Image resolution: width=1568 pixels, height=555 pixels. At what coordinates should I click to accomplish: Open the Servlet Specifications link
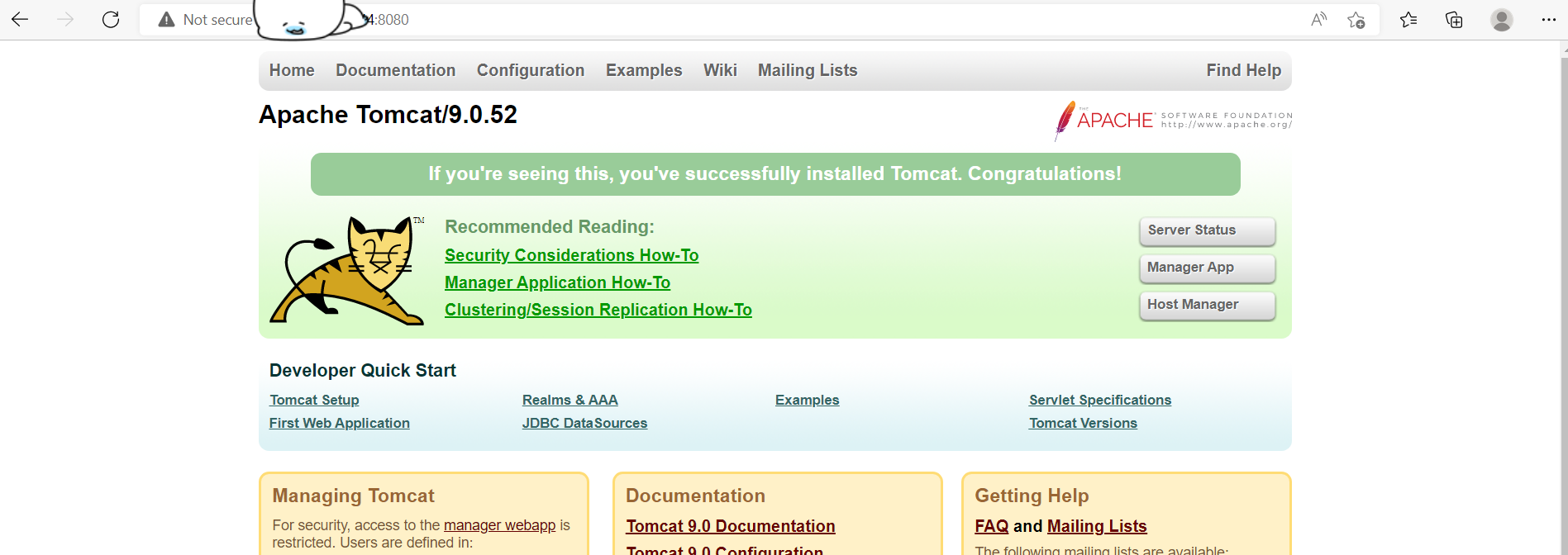click(1100, 400)
